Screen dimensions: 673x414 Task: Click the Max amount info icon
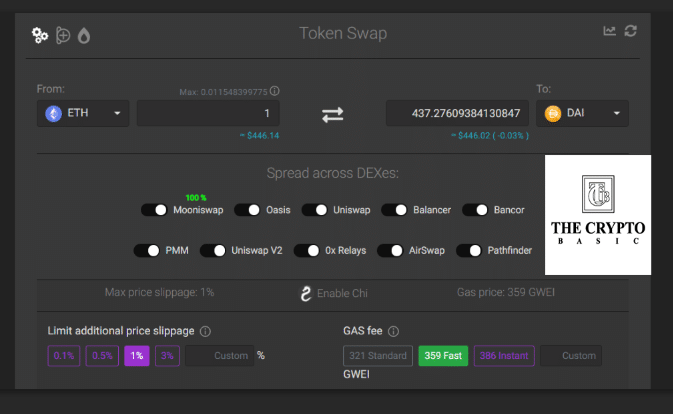point(275,91)
